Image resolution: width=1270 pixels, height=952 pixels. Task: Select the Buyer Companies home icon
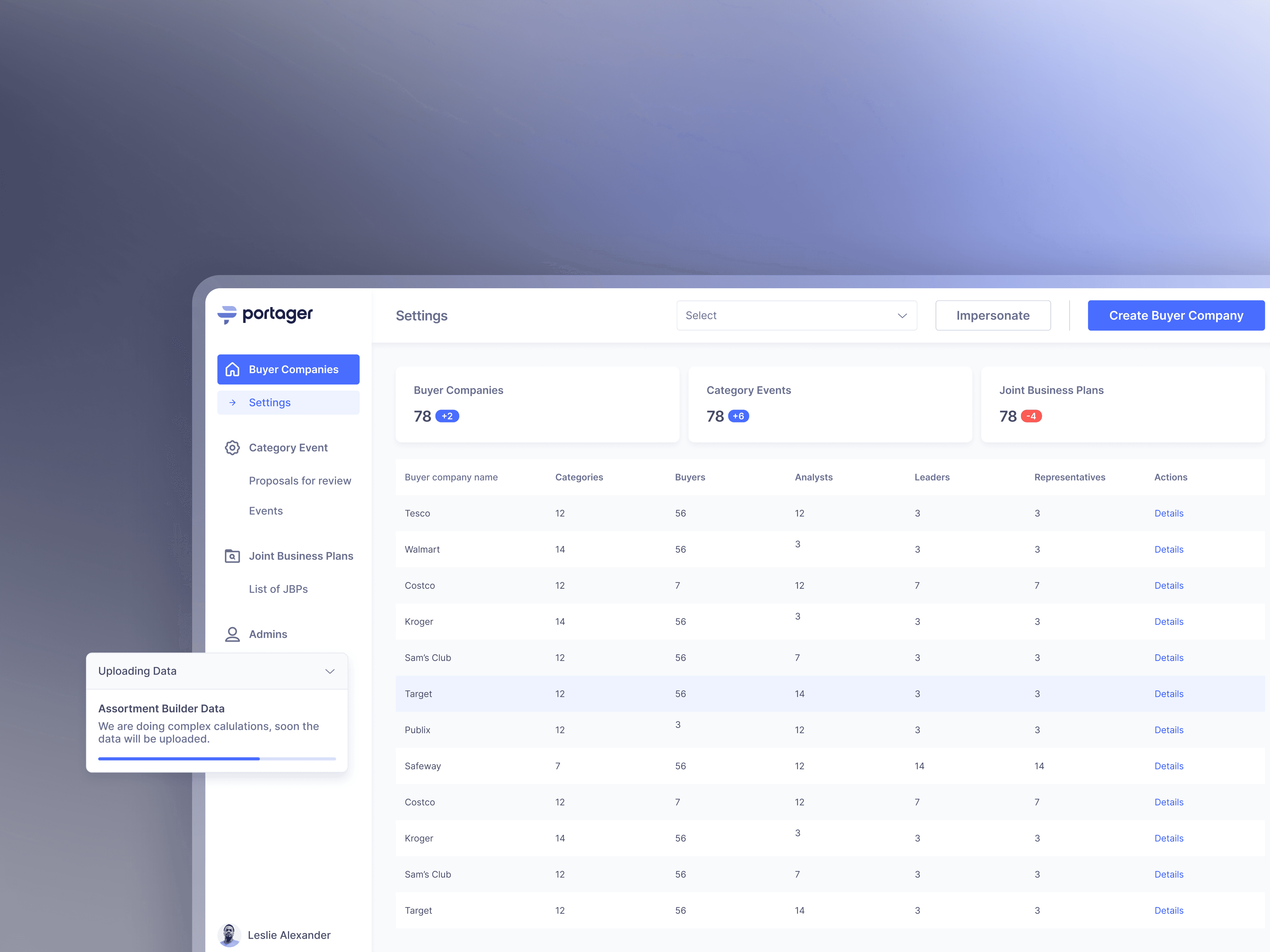pyautogui.click(x=233, y=369)
